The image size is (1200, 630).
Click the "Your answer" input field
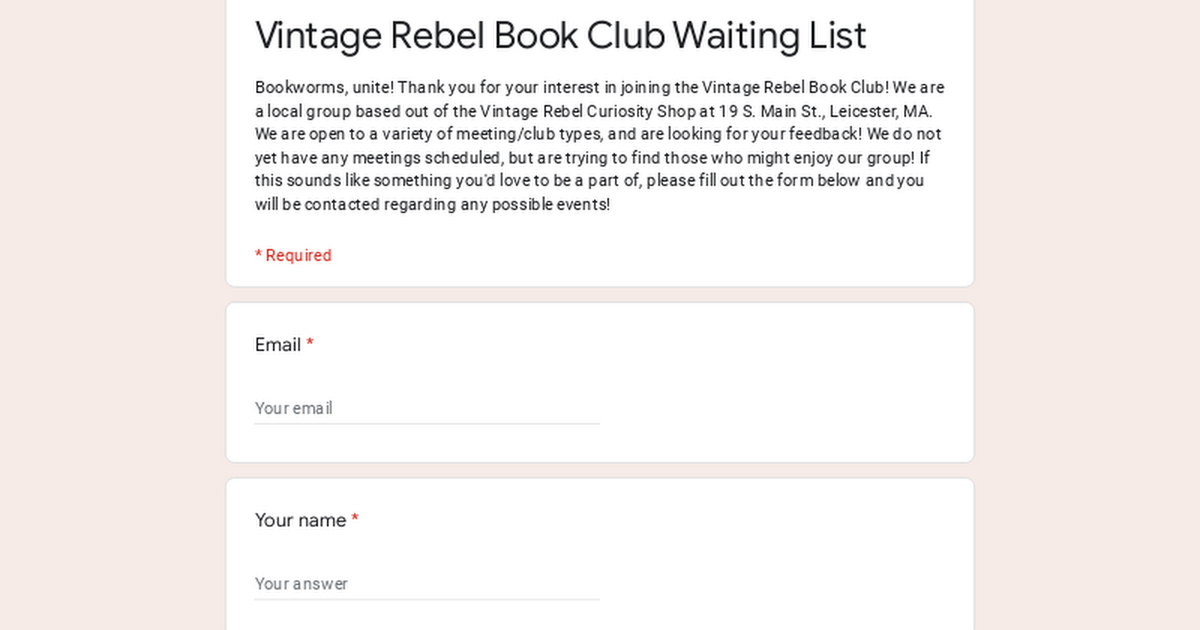pyautogui.click(x=427, y=583)
